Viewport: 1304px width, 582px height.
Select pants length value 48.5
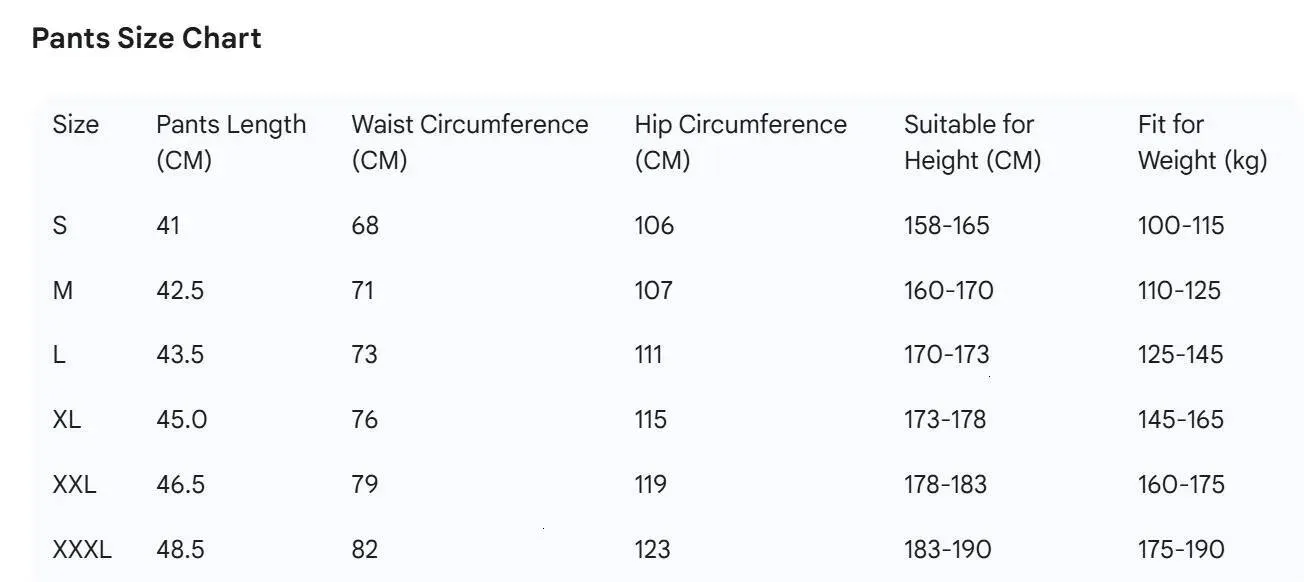pos(180,549)
